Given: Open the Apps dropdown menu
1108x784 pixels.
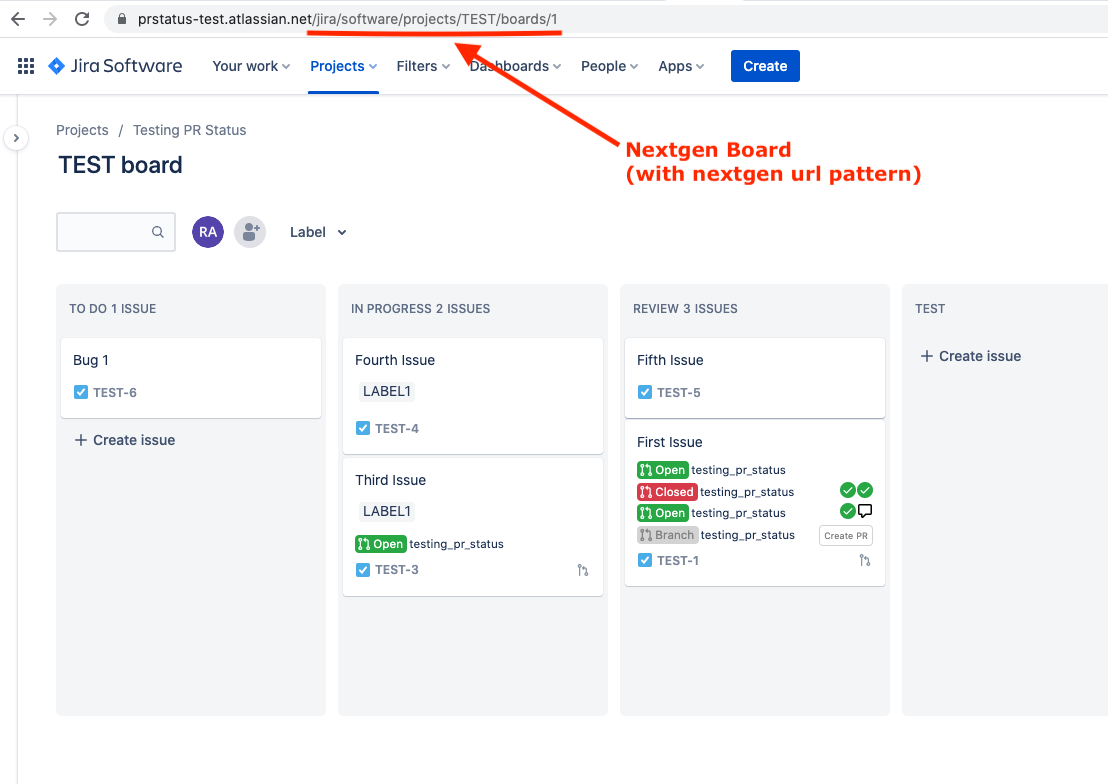Looking at the screenshot, I should [x=681, y=66].
